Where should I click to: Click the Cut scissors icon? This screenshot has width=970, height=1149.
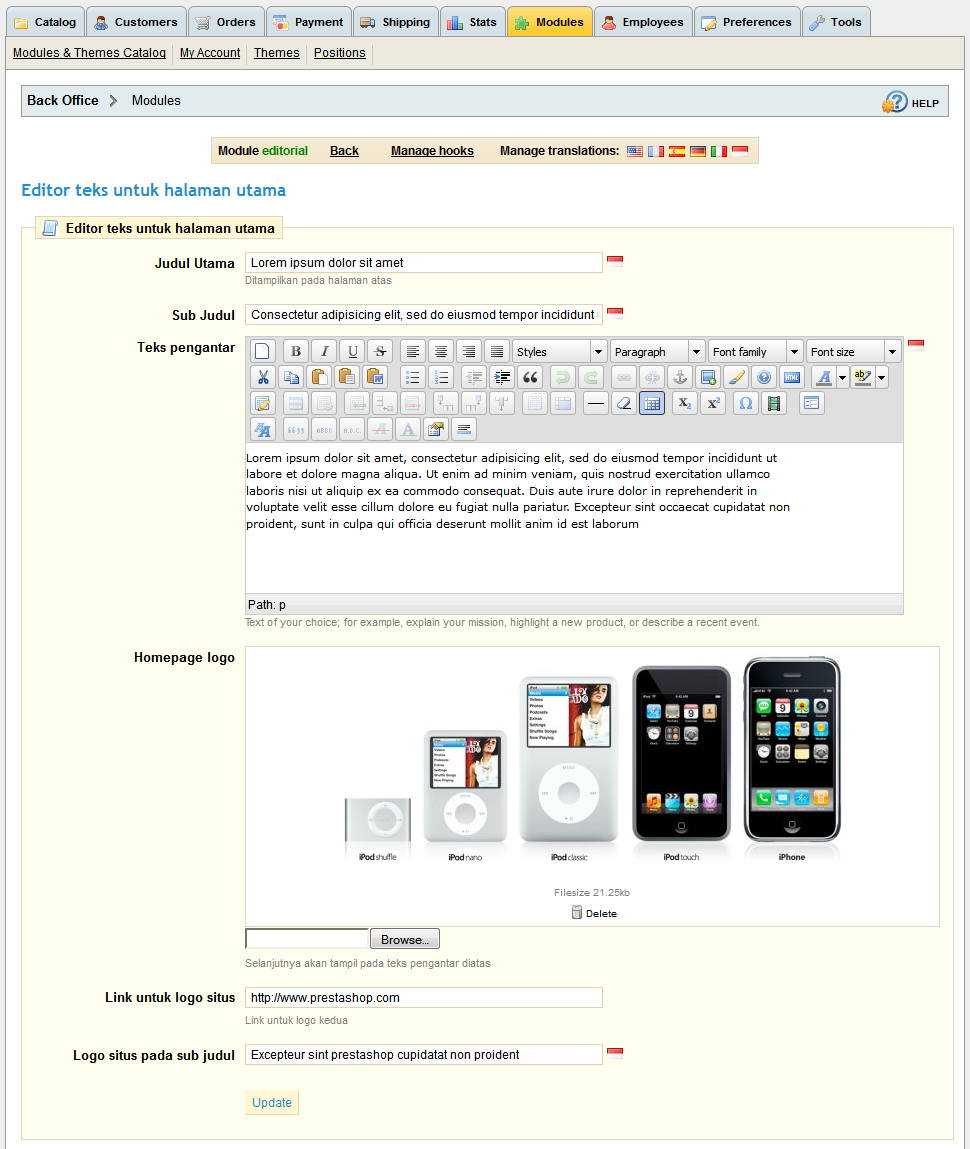[x=262, y=377]
